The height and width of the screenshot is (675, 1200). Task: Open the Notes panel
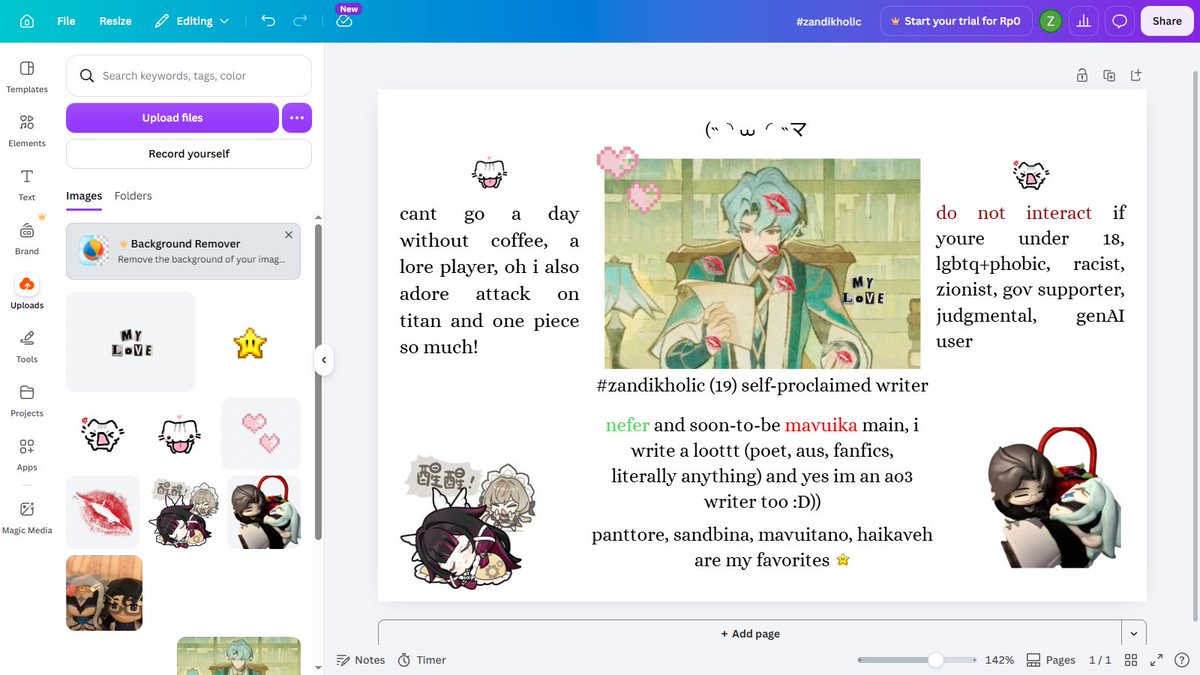(x=360, y=660)
